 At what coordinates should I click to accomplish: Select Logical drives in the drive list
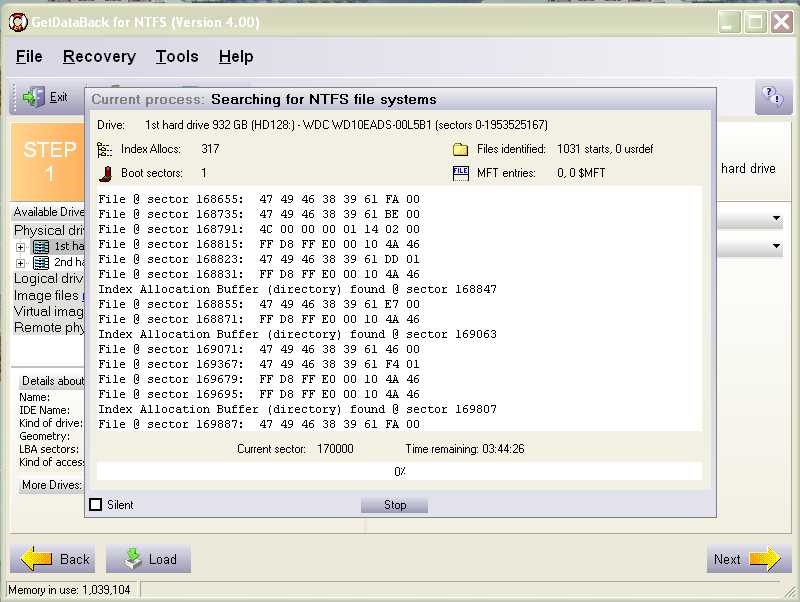click(48, 279)
